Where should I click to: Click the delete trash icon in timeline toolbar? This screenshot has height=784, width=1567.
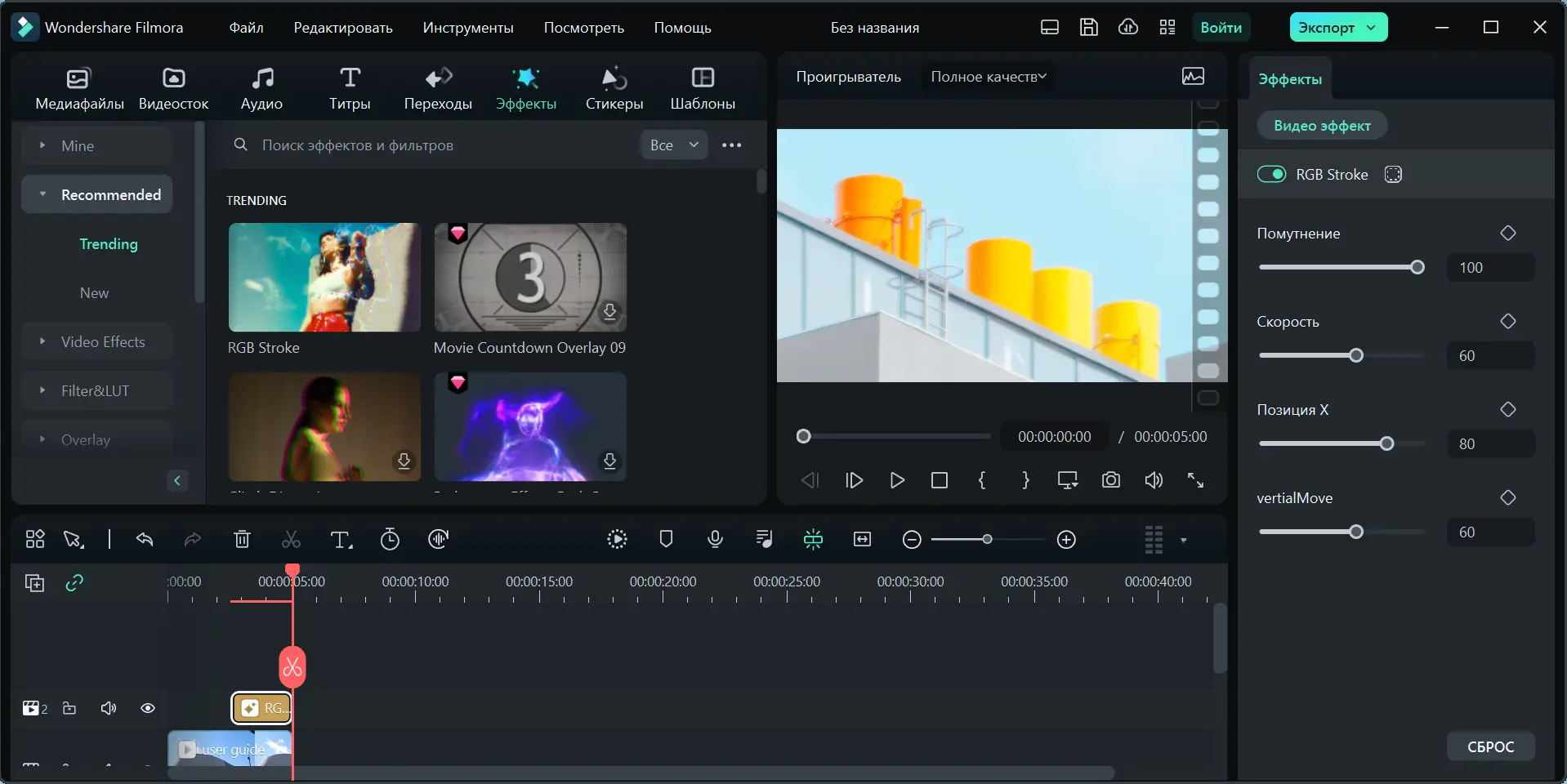pos(242,539)
